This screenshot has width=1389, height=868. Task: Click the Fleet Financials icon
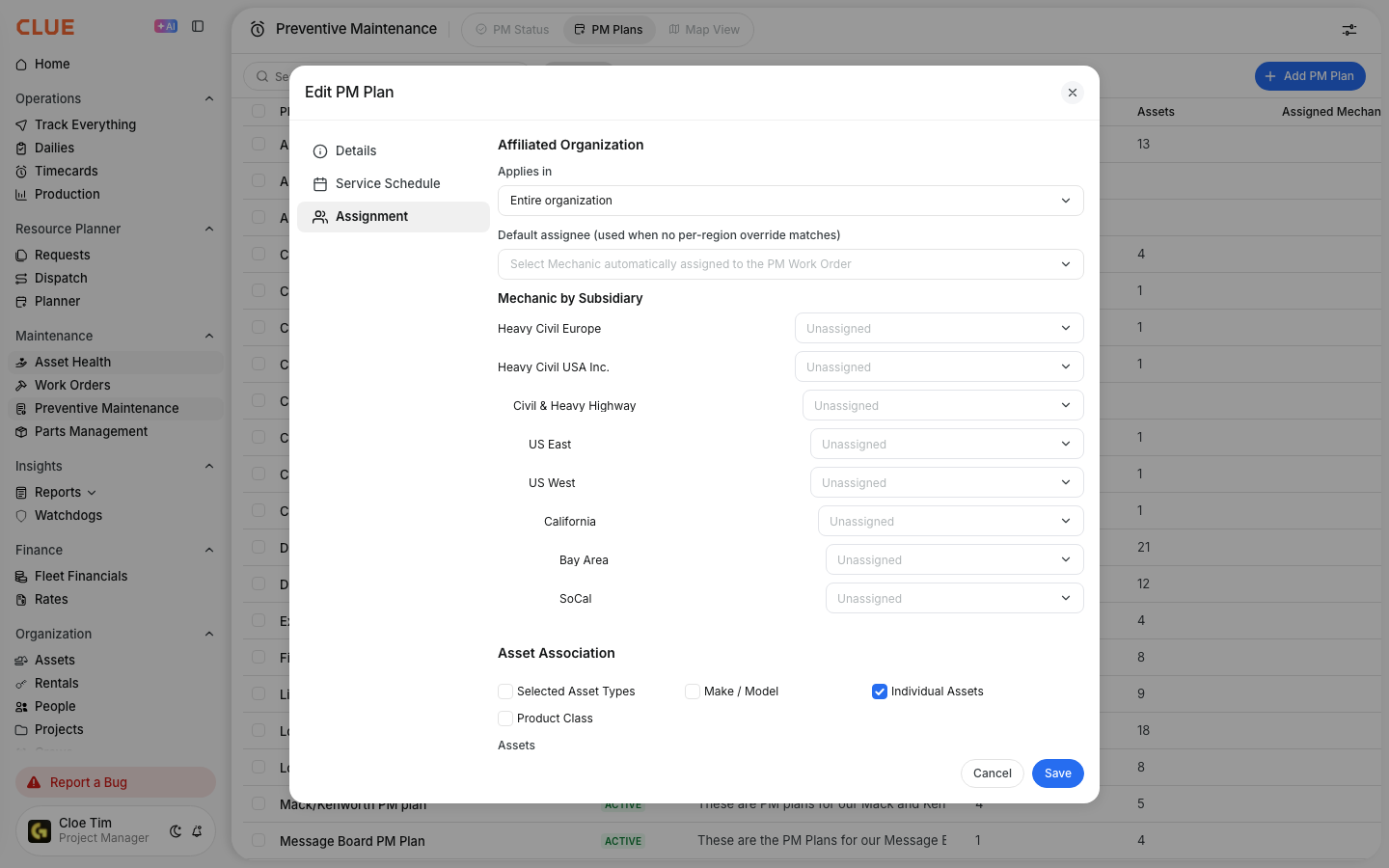(x=21, y=577)
